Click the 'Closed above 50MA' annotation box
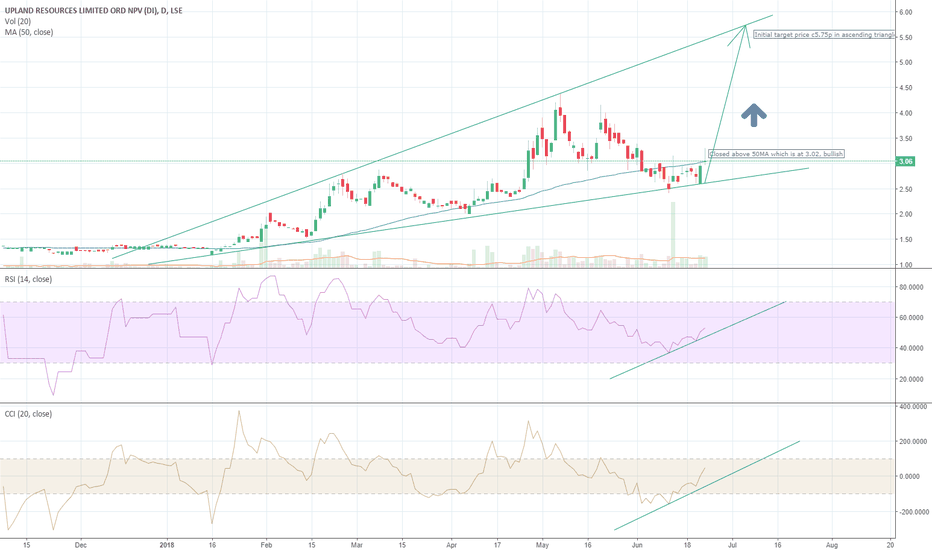Viewport: 932px width, 550px height. [x=776, y=154]
